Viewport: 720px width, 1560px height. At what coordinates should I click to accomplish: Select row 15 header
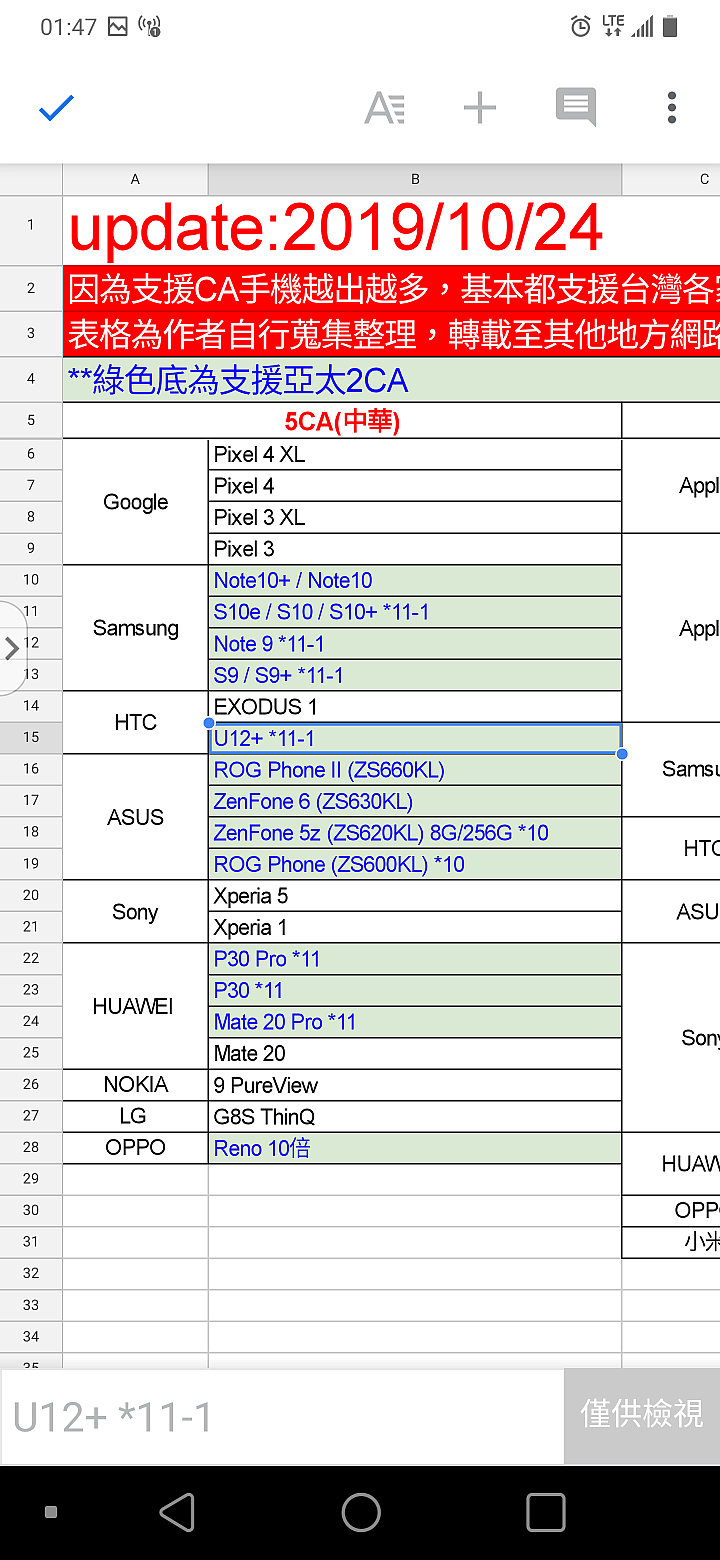click(31, 738)
